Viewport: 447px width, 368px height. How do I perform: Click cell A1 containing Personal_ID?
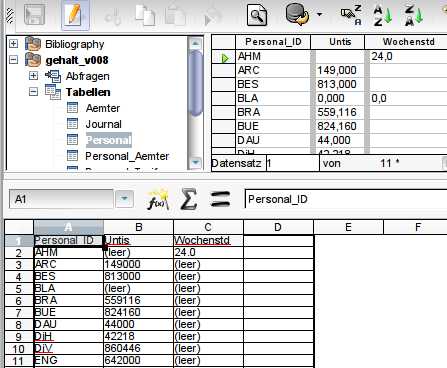pyautogui.click(x=69, y=241)
